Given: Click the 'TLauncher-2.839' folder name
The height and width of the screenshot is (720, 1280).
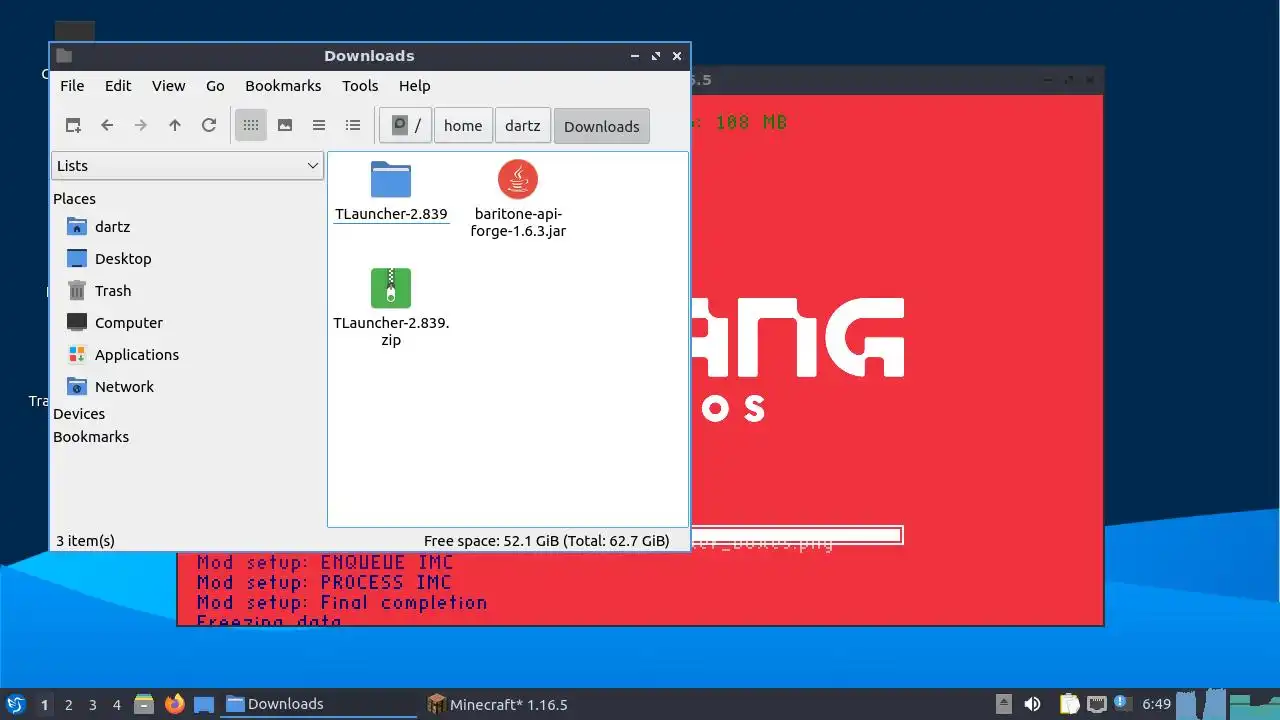Looking at the screenshot, I should 391,214.
